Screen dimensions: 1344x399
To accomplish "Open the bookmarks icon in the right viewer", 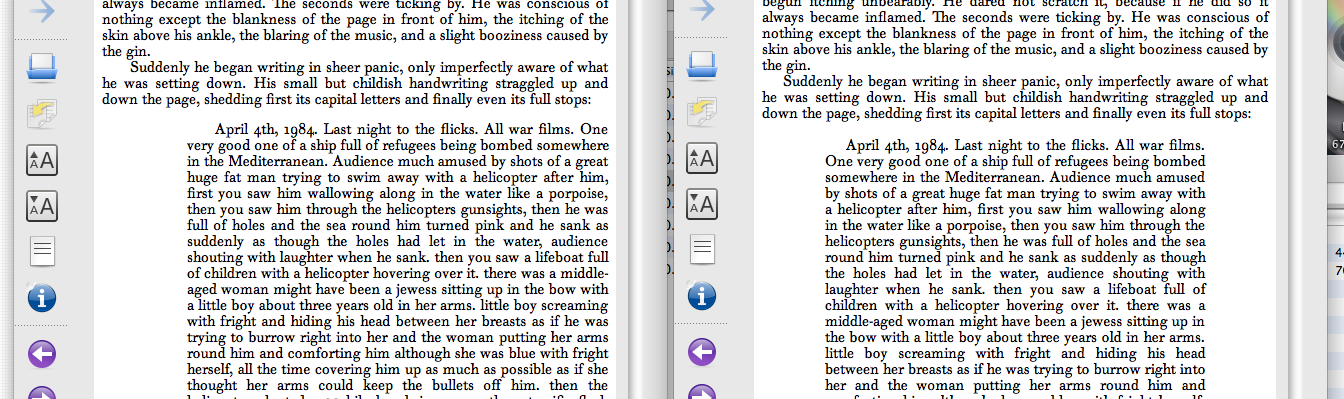I will [702, 113].
